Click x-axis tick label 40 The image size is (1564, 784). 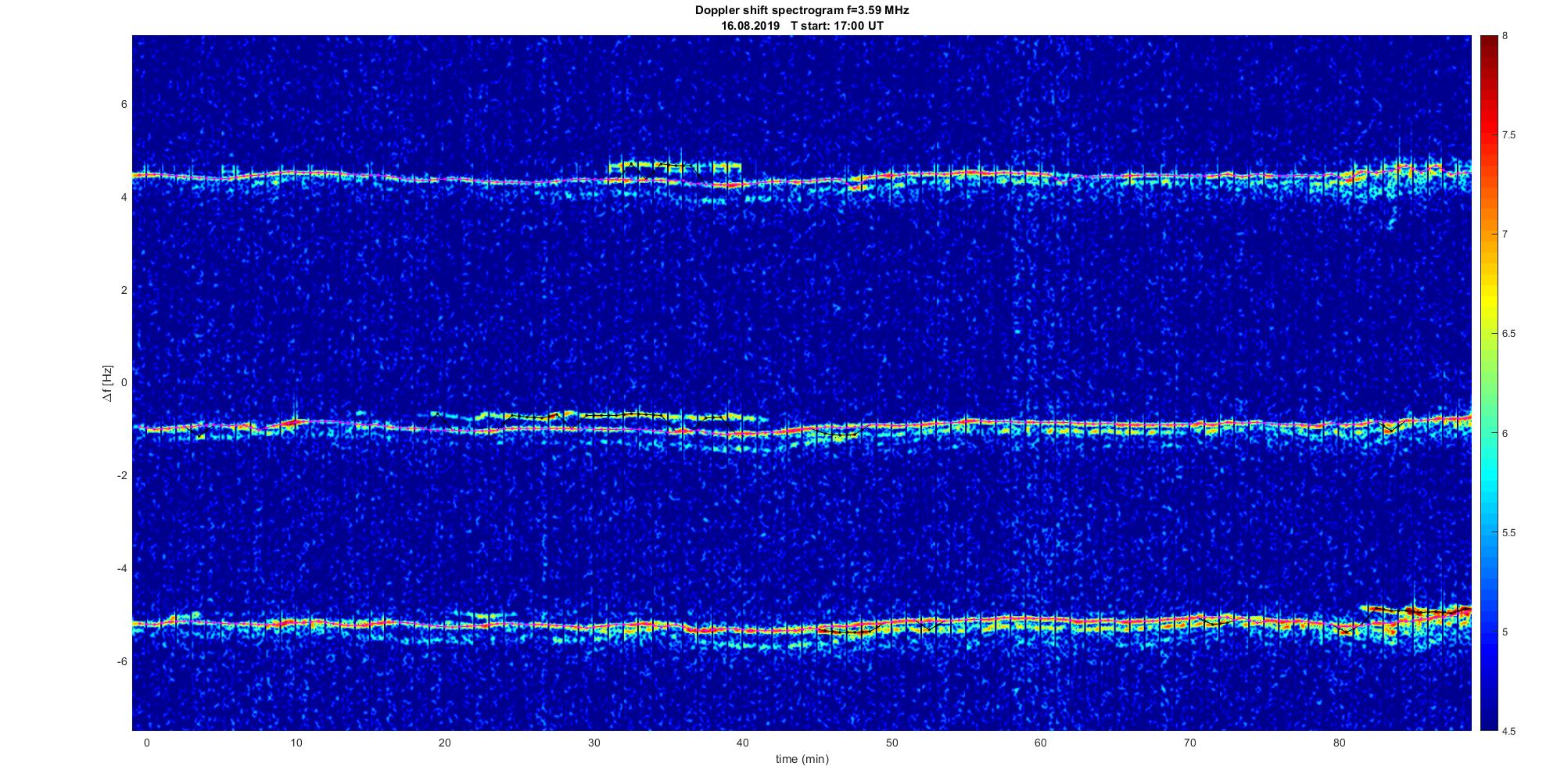(x=743, y=743)
